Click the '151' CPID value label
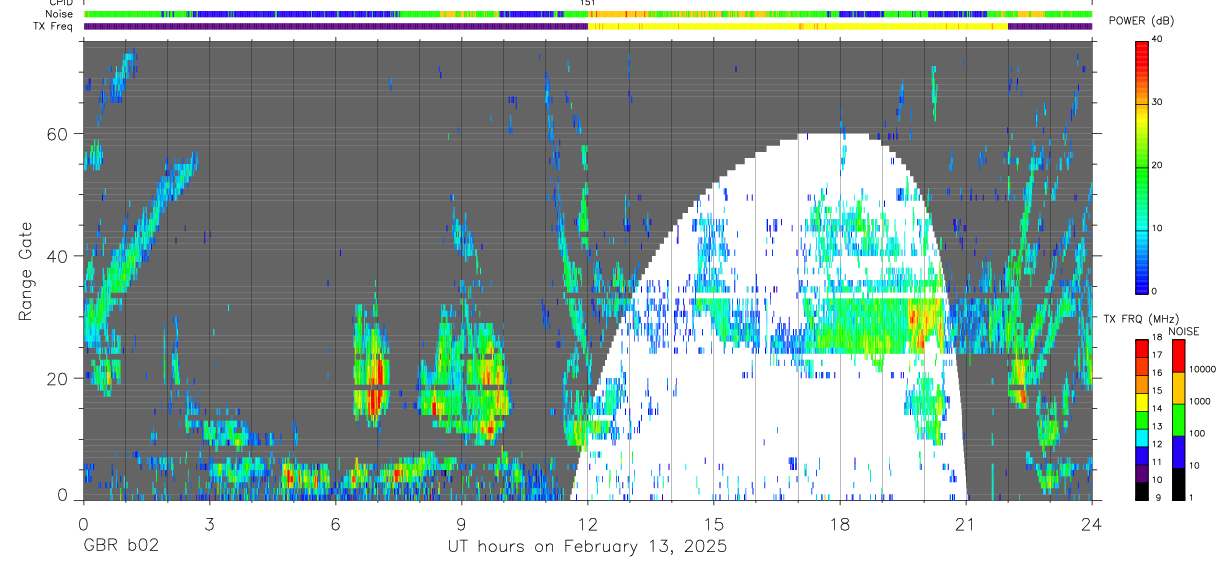Image resolution: width=1228 pixels, height=567 pixels. click(x=588, y=3)
